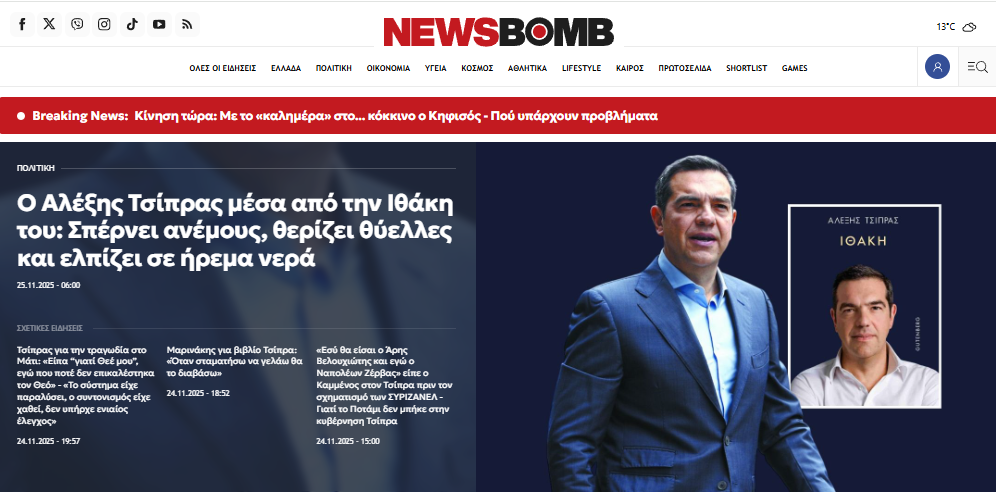Open the menu search icon

click(977, 67)
